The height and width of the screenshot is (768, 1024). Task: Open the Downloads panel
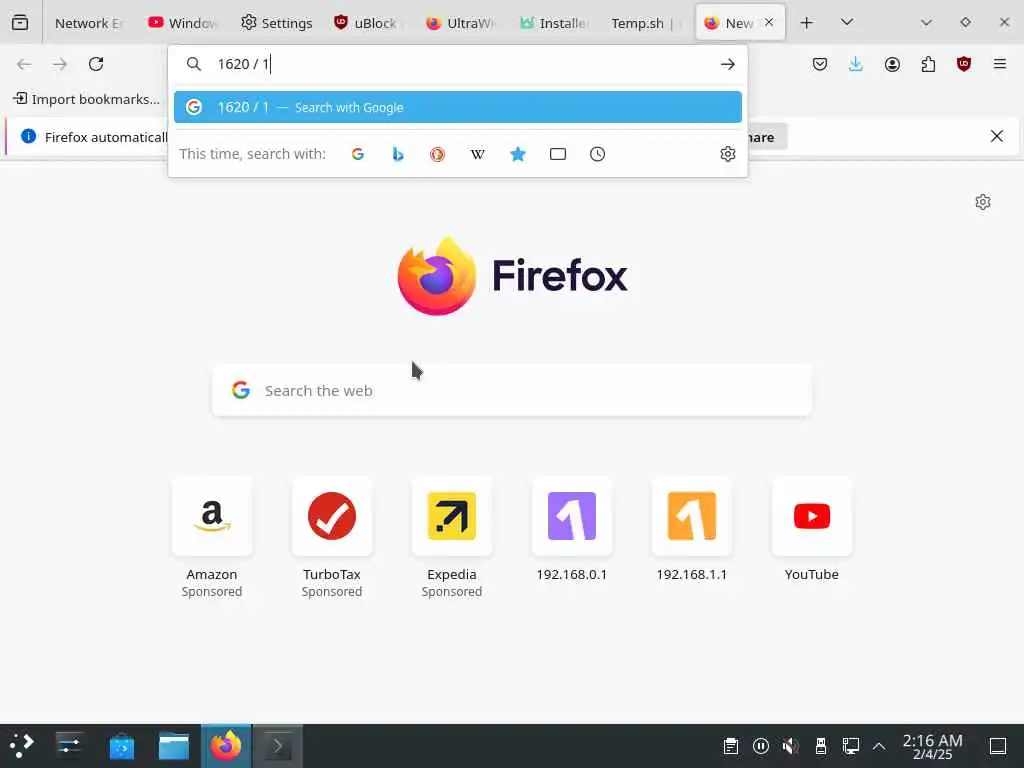pos(856,64)
